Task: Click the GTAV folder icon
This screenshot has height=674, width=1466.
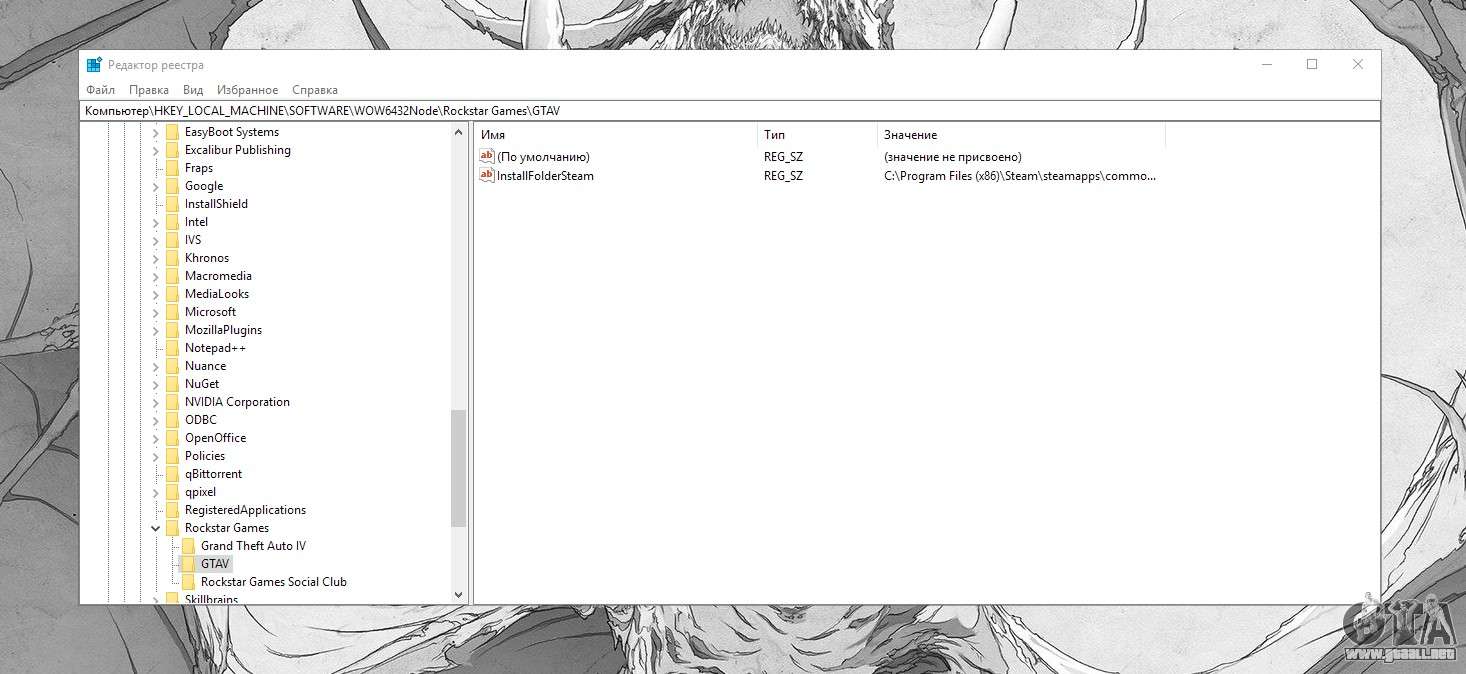Action: 189,564
